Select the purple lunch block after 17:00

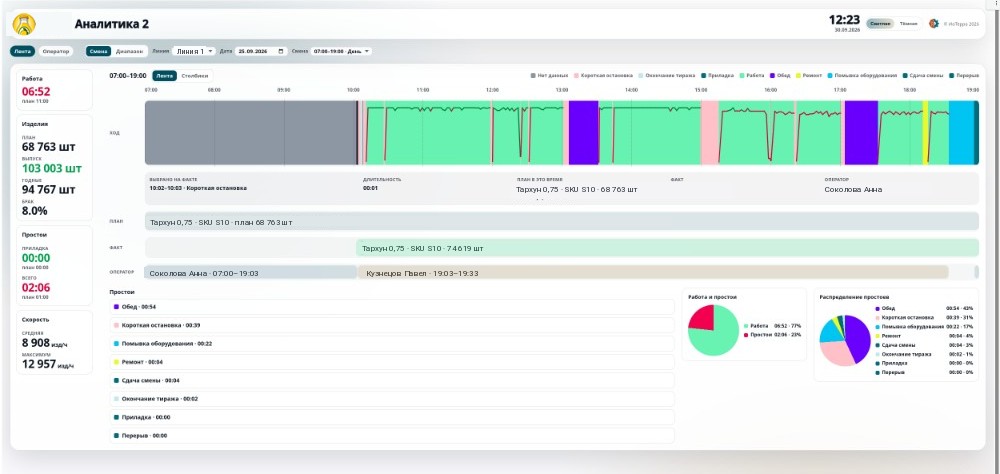click(x=861, y=133)
